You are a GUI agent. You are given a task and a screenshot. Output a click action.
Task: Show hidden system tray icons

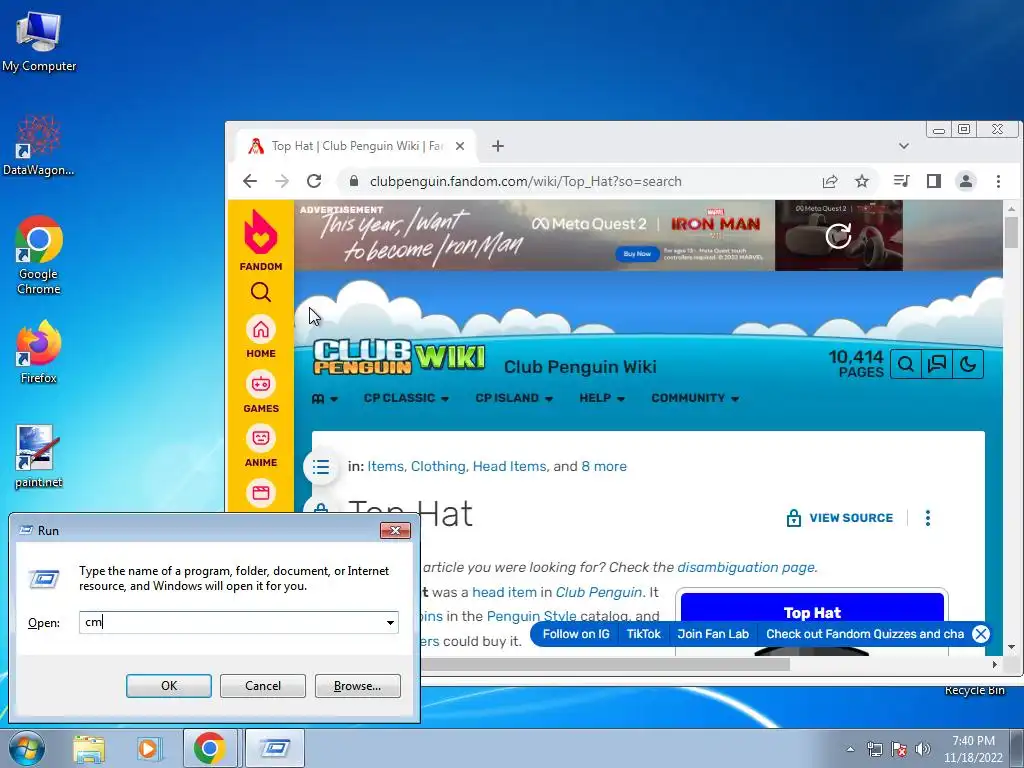tap(850, 749)
